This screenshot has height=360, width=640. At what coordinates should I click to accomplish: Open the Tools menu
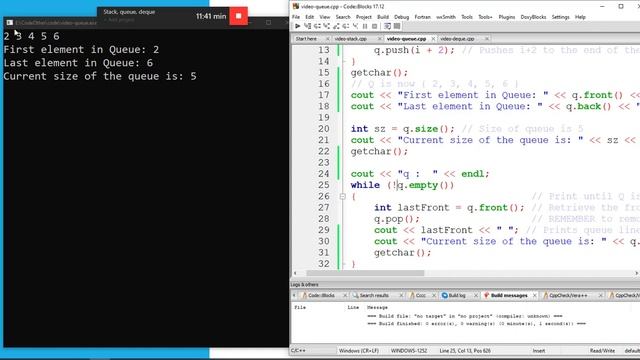click(467, 17)
